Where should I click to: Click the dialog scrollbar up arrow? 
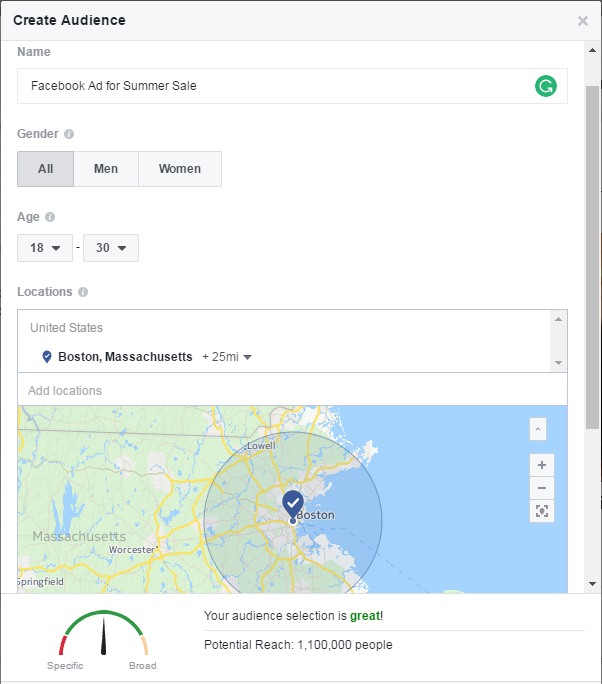[x=592, y=50]
